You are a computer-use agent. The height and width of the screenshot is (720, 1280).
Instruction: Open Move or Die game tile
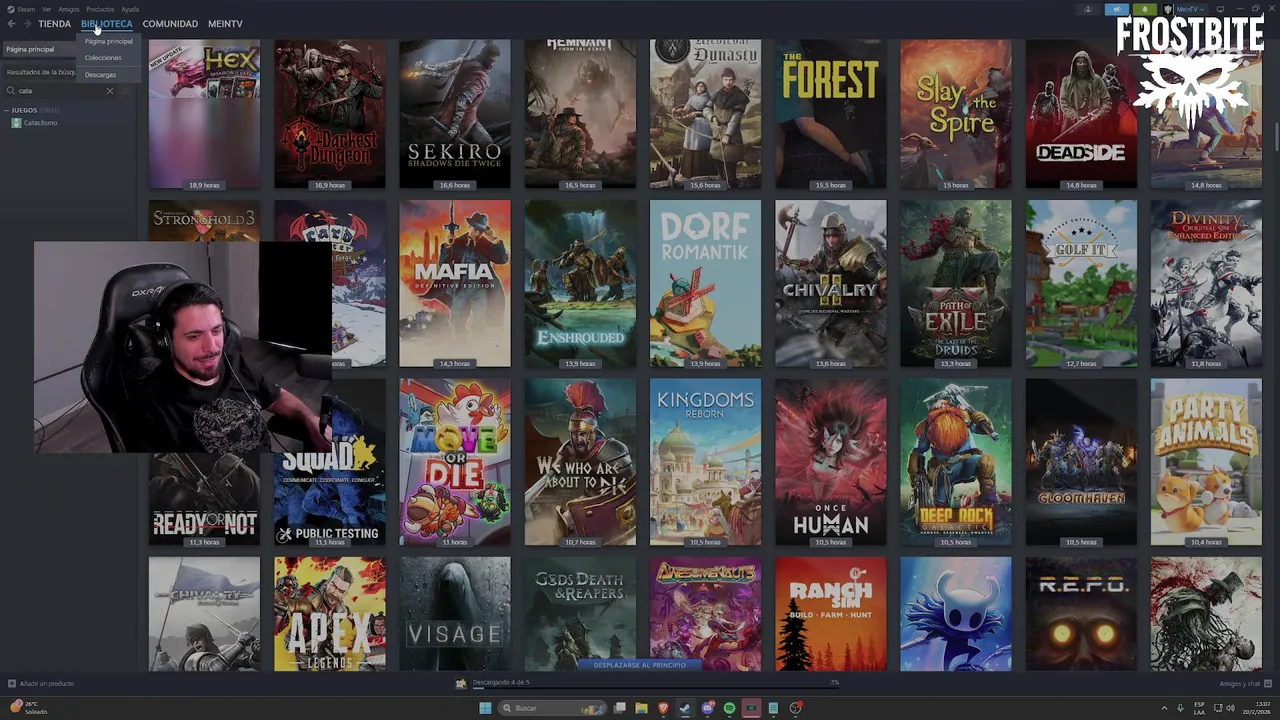(x=455, y=462)
